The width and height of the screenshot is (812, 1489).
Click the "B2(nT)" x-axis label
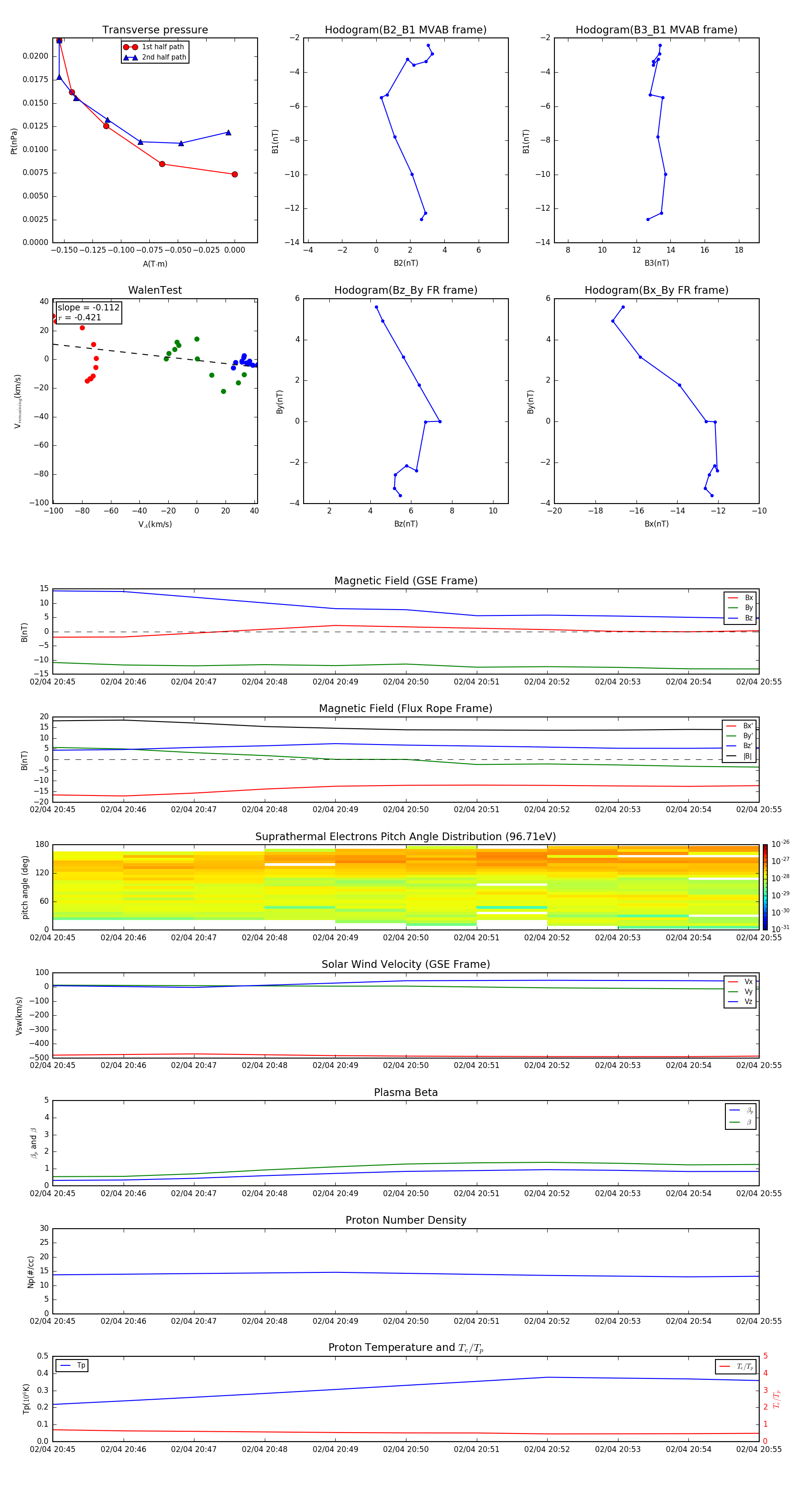coord(406,263)
